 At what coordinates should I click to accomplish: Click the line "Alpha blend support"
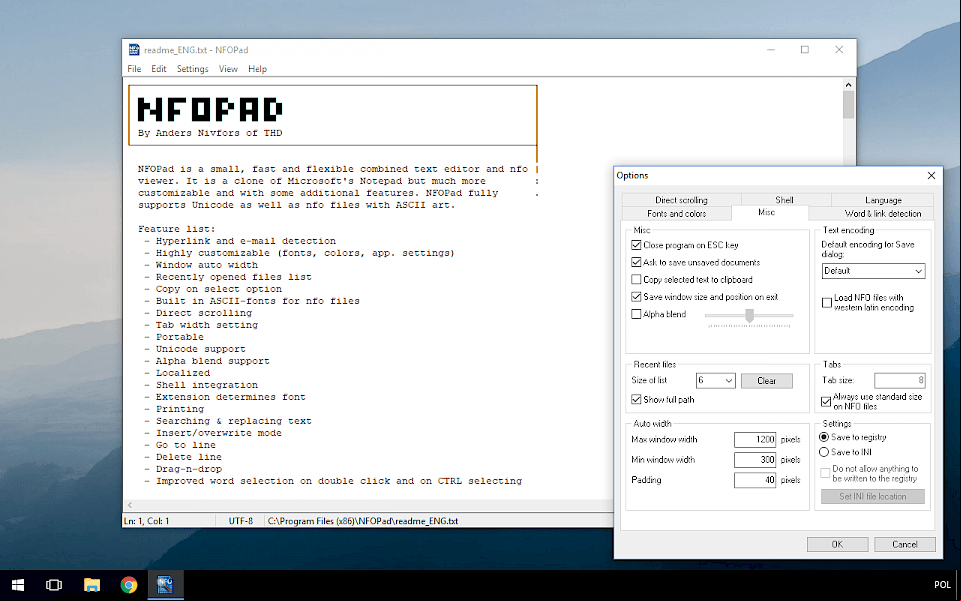pyautogui.click(x=213, y=361)
